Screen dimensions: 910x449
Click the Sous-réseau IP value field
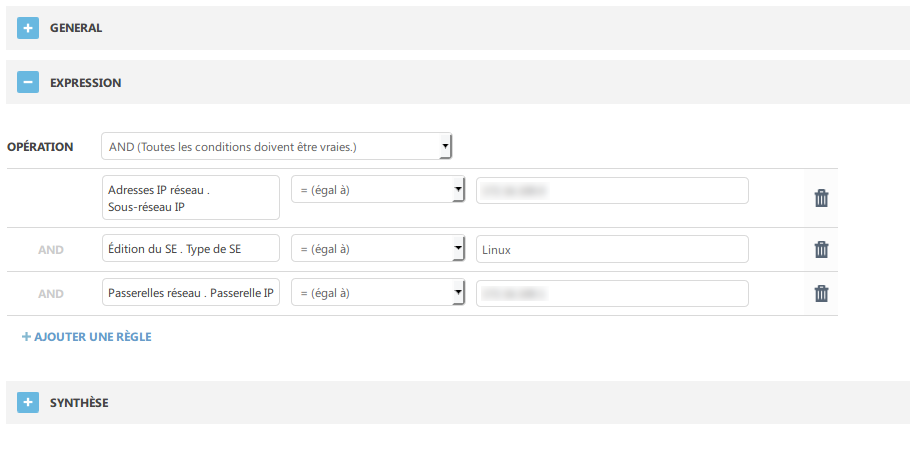tap(612, 190)
